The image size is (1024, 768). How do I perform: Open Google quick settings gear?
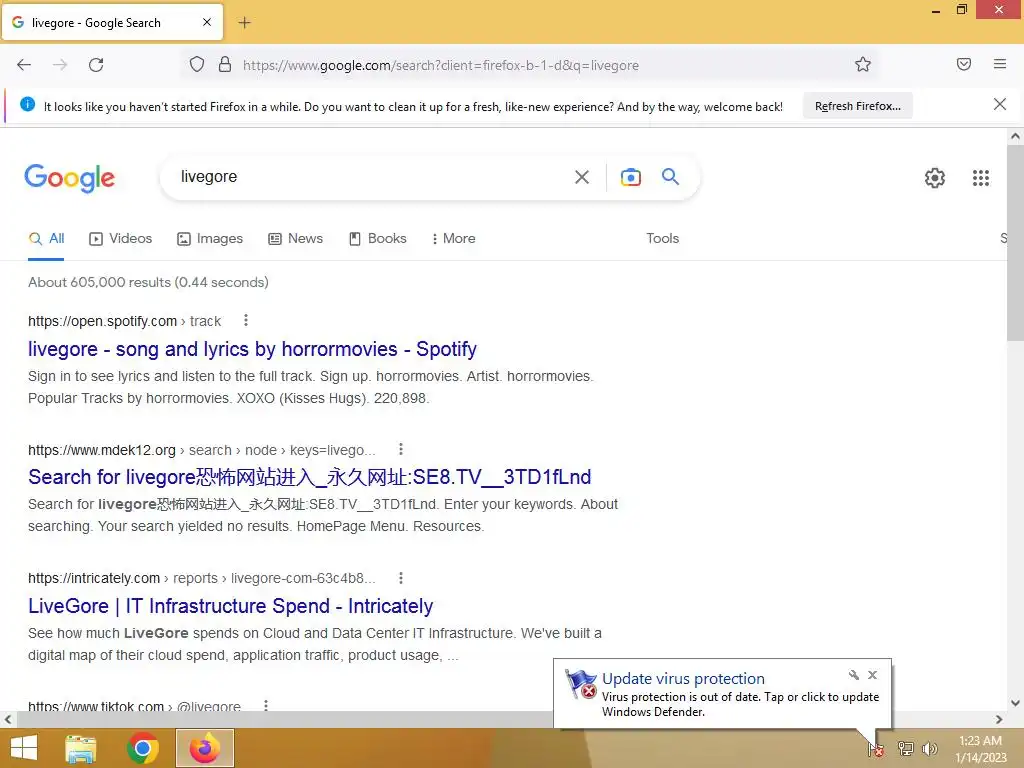(935, 178)
